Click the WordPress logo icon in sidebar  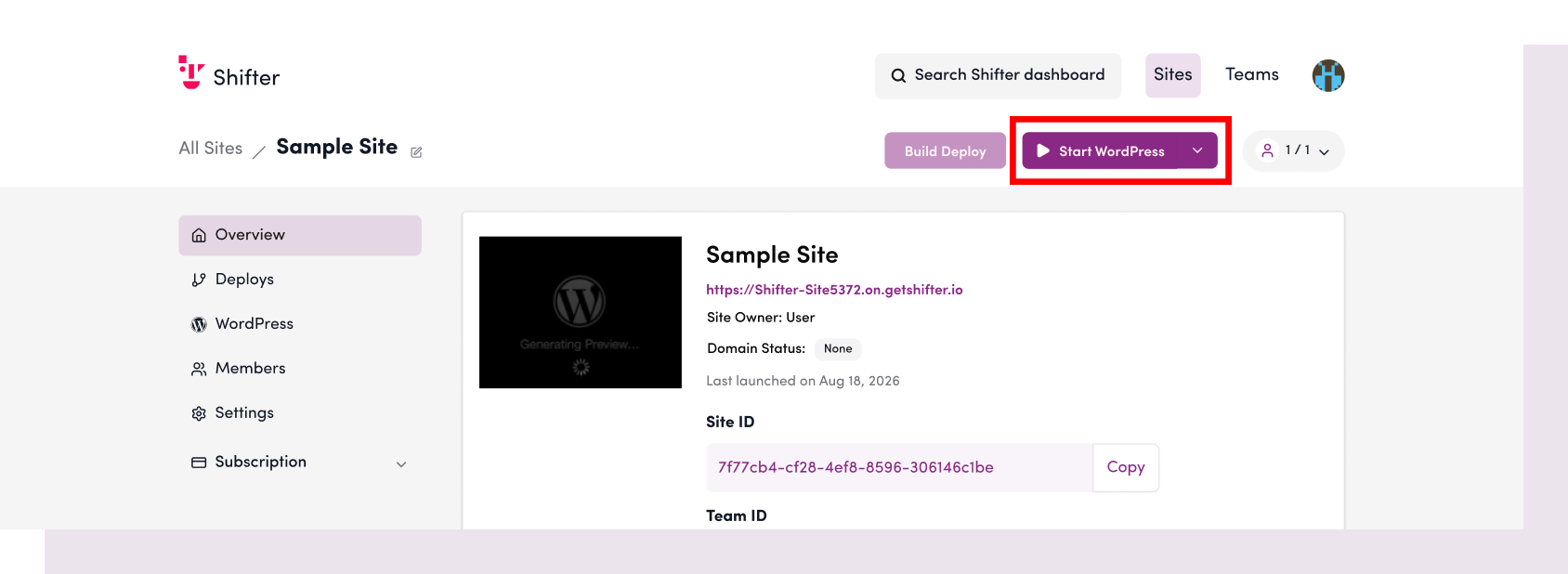click(199, 324)
